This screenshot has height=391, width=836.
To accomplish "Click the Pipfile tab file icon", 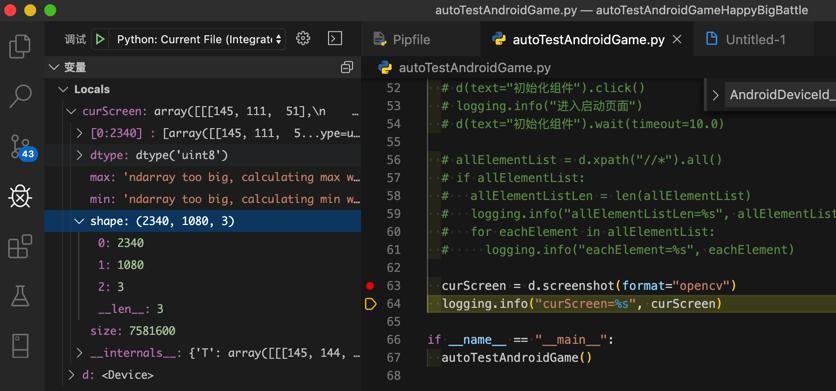I will point(380,39).
